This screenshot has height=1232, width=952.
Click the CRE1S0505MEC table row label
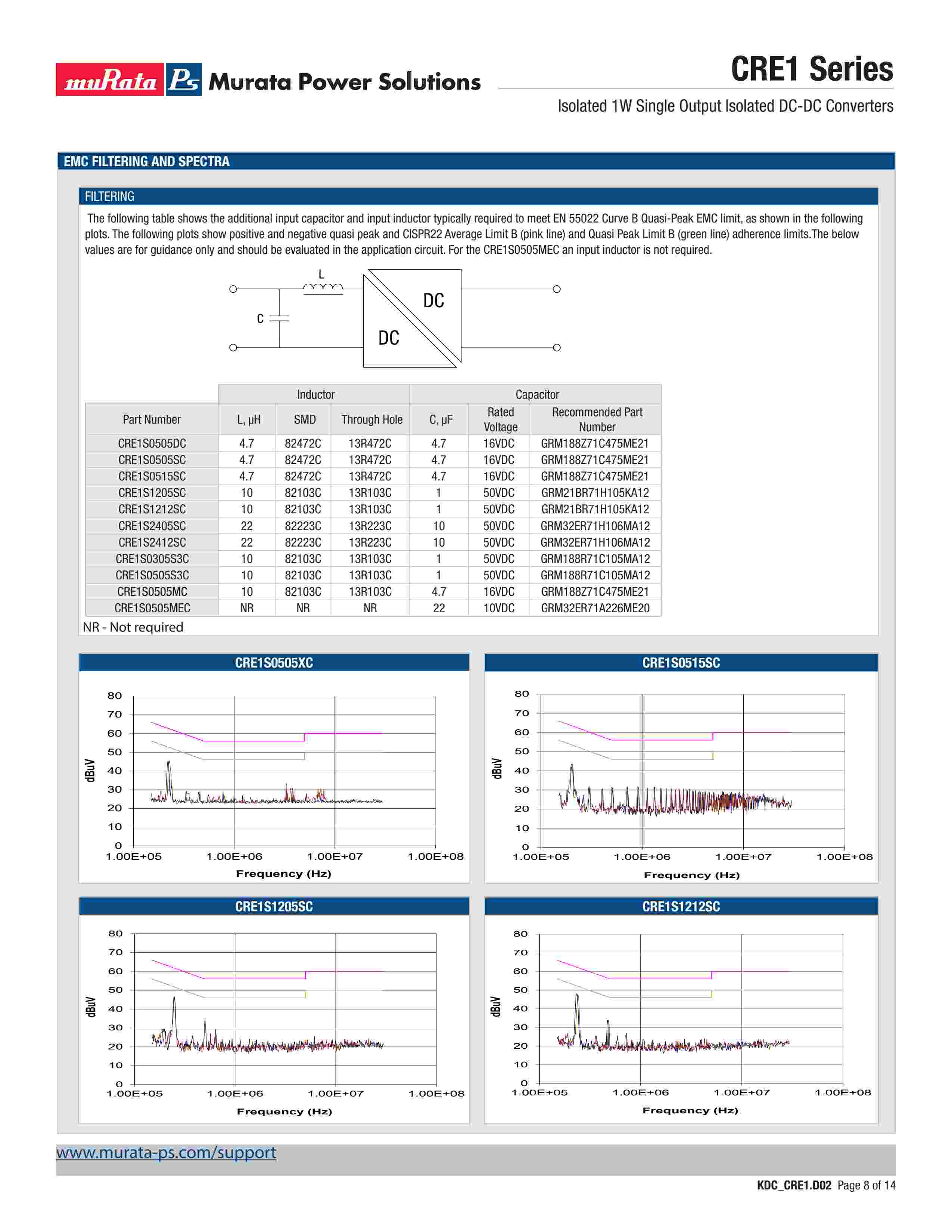click(152, 608)
